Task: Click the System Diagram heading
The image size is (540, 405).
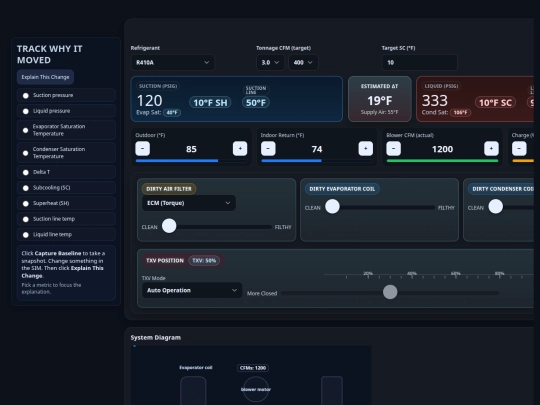Action: [x=156, y=338]
